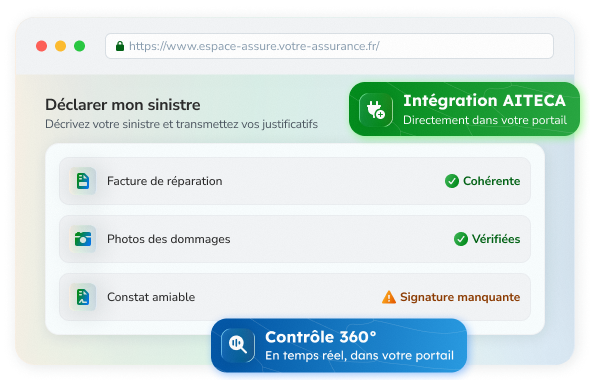Click the Contrôle 360° heading
590x380 pixels.
coord(321,337)
